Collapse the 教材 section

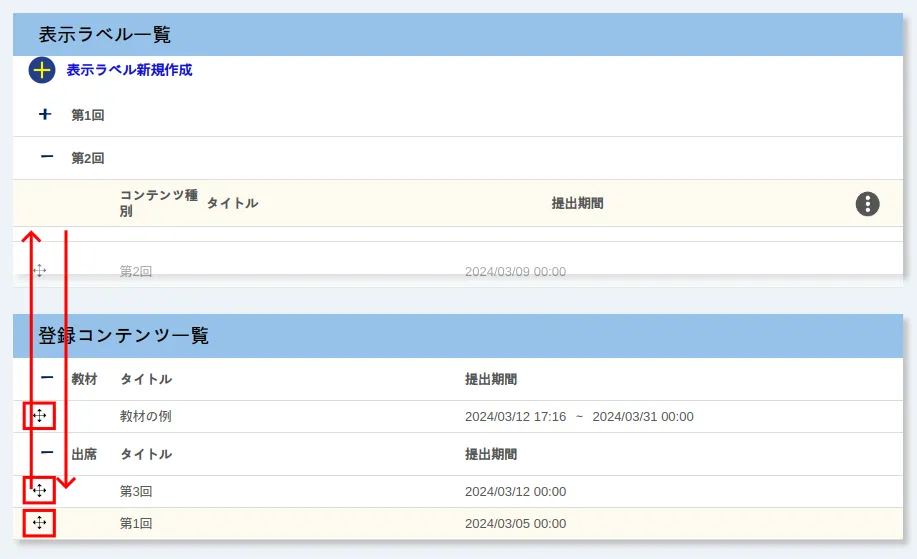click(47, 379)
